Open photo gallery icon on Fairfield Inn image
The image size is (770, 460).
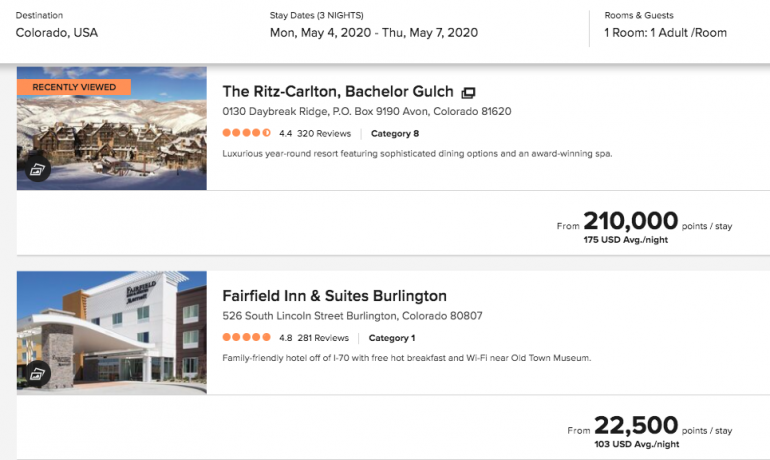click(38, 373)
